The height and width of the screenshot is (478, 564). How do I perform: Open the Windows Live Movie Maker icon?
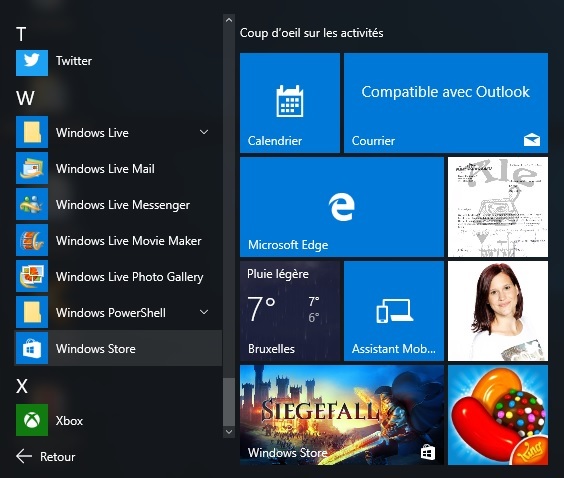pos(32,240)
